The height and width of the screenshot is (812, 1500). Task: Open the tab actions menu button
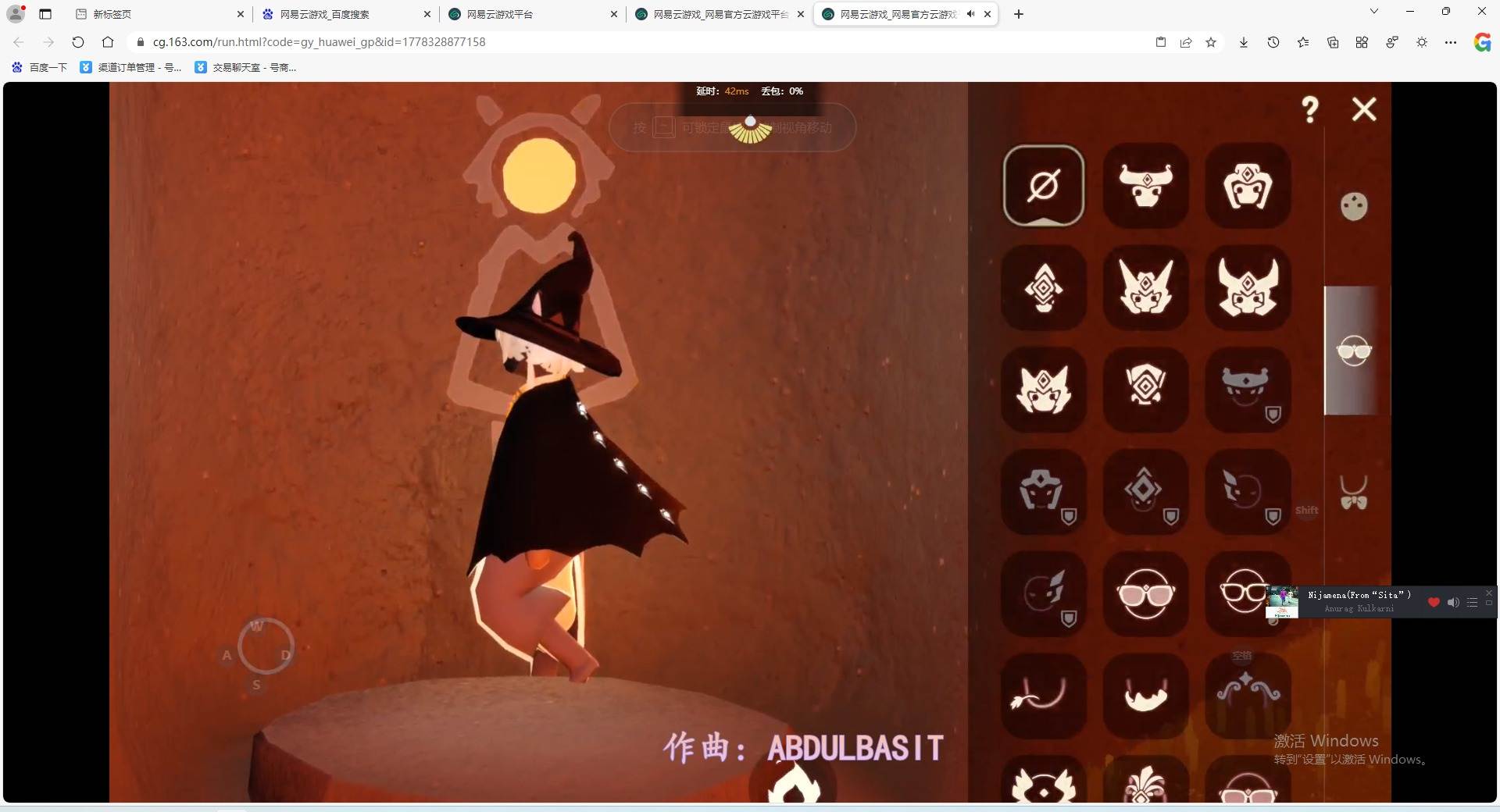point(45,14)
